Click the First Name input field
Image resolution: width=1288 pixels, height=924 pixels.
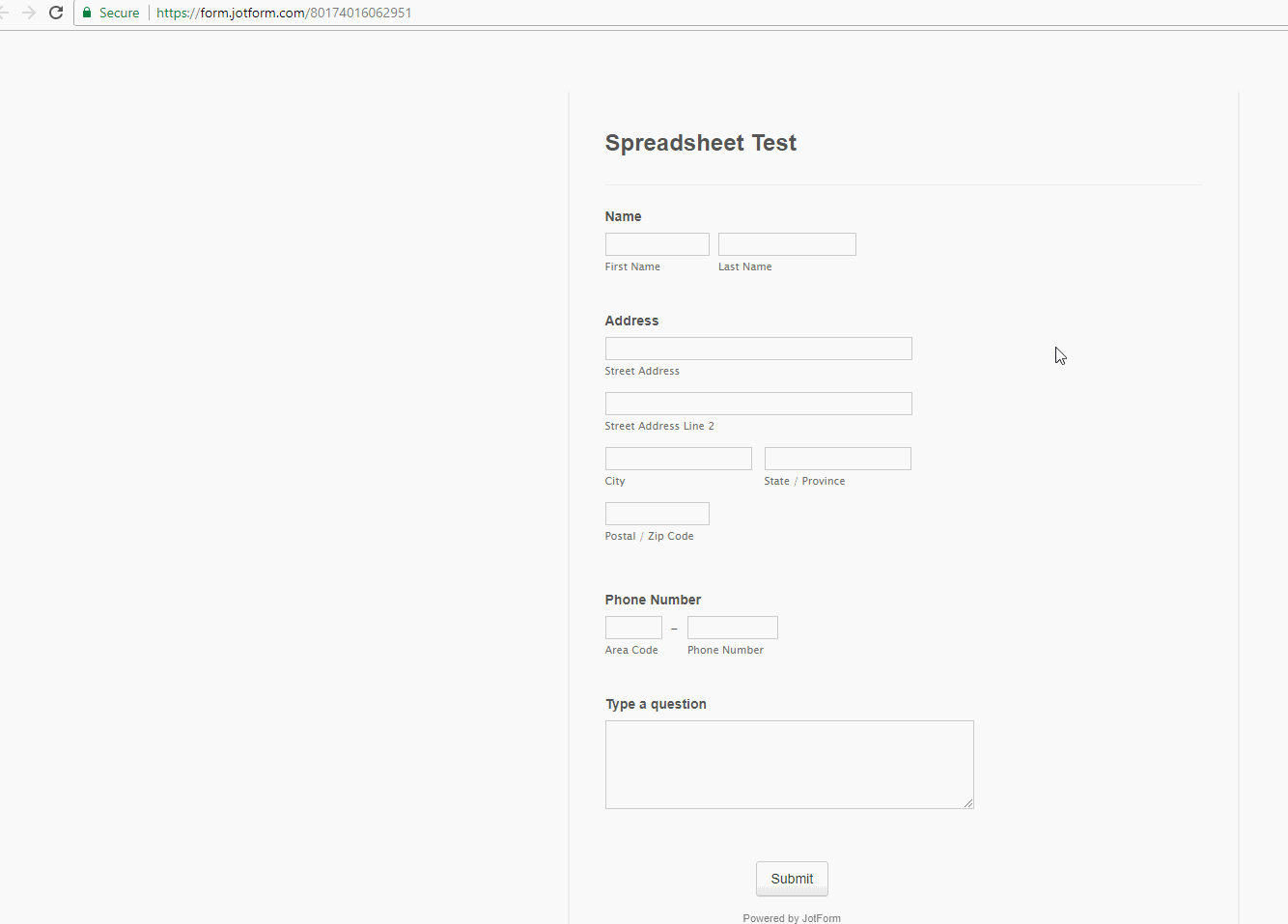coord(657,244)
